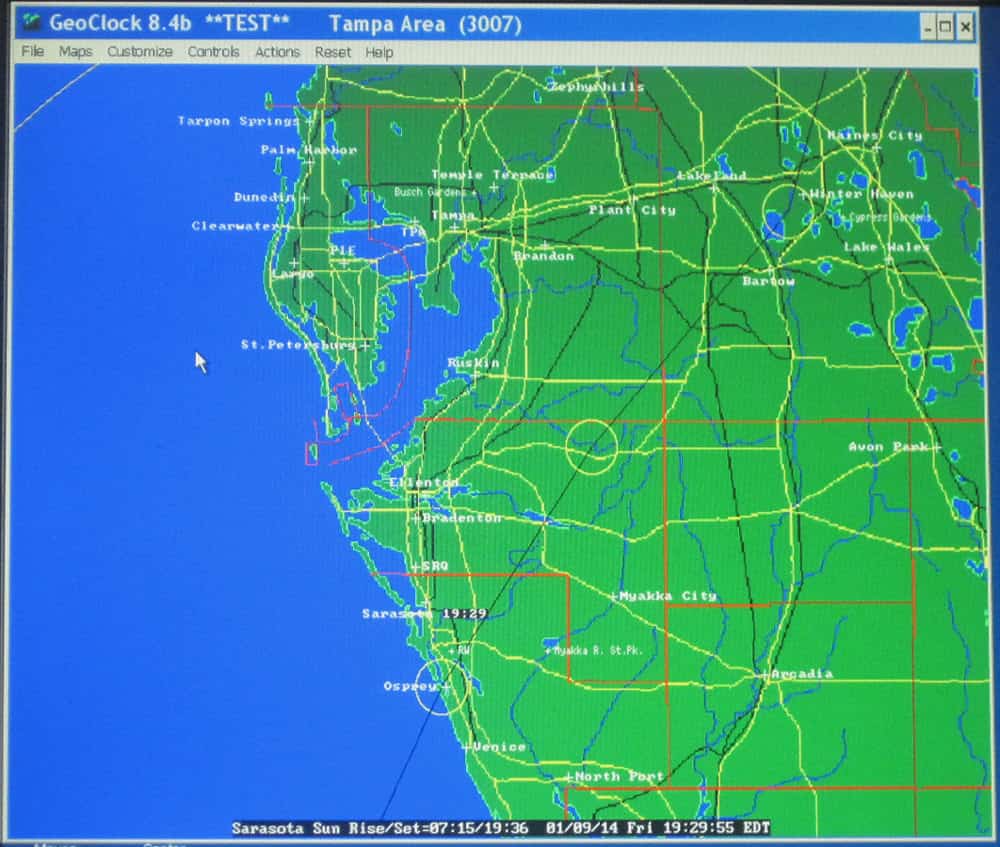Open the Actions menu
Image resolution: width=1000 pixels, height=847 pixels.
(277, 52)
